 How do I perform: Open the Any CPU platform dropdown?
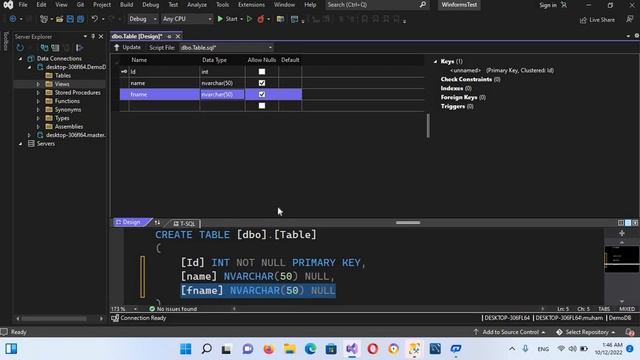pyautogui.click(x=187, y=19)
